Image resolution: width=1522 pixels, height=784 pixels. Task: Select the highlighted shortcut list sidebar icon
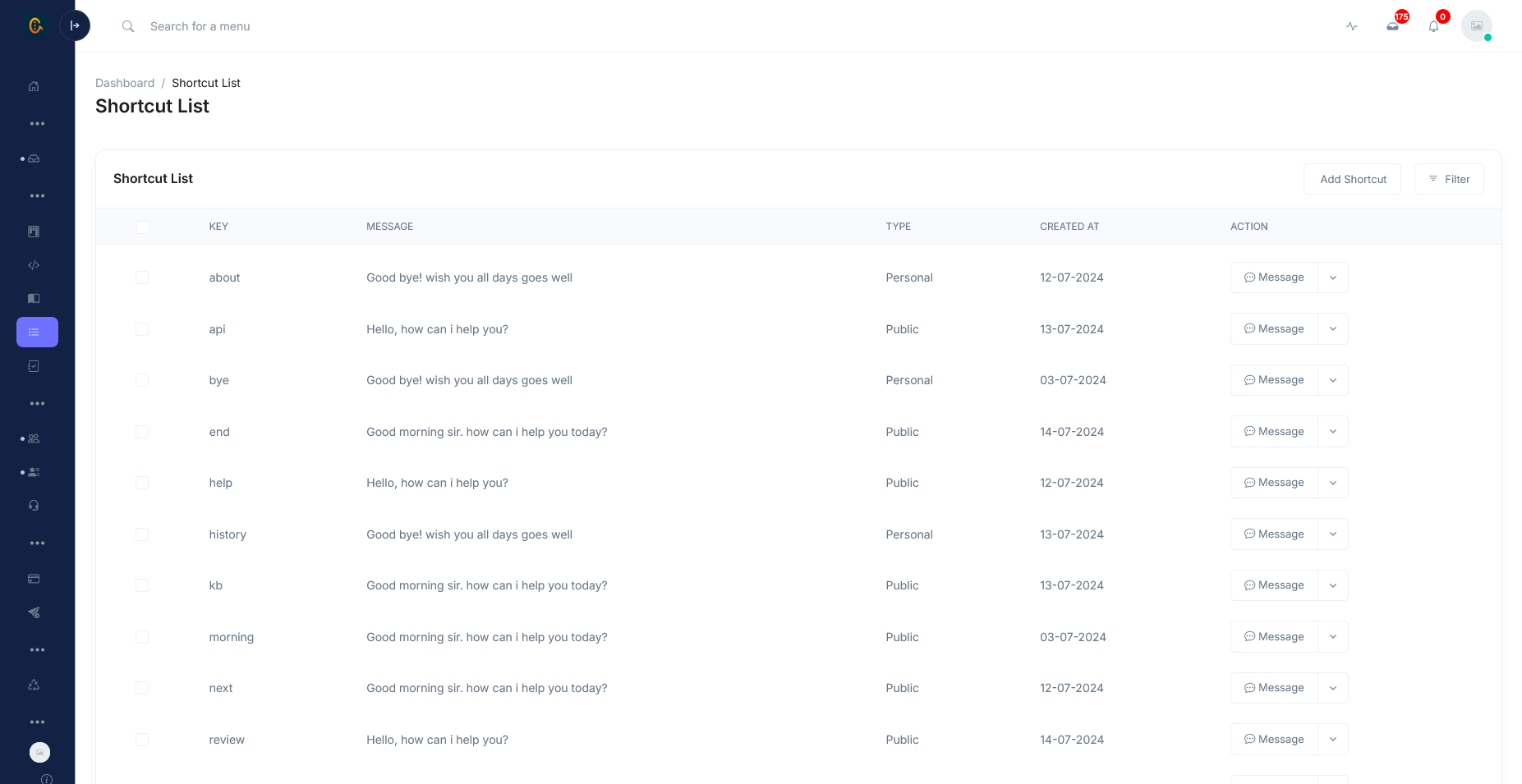(x=37, y=332)
